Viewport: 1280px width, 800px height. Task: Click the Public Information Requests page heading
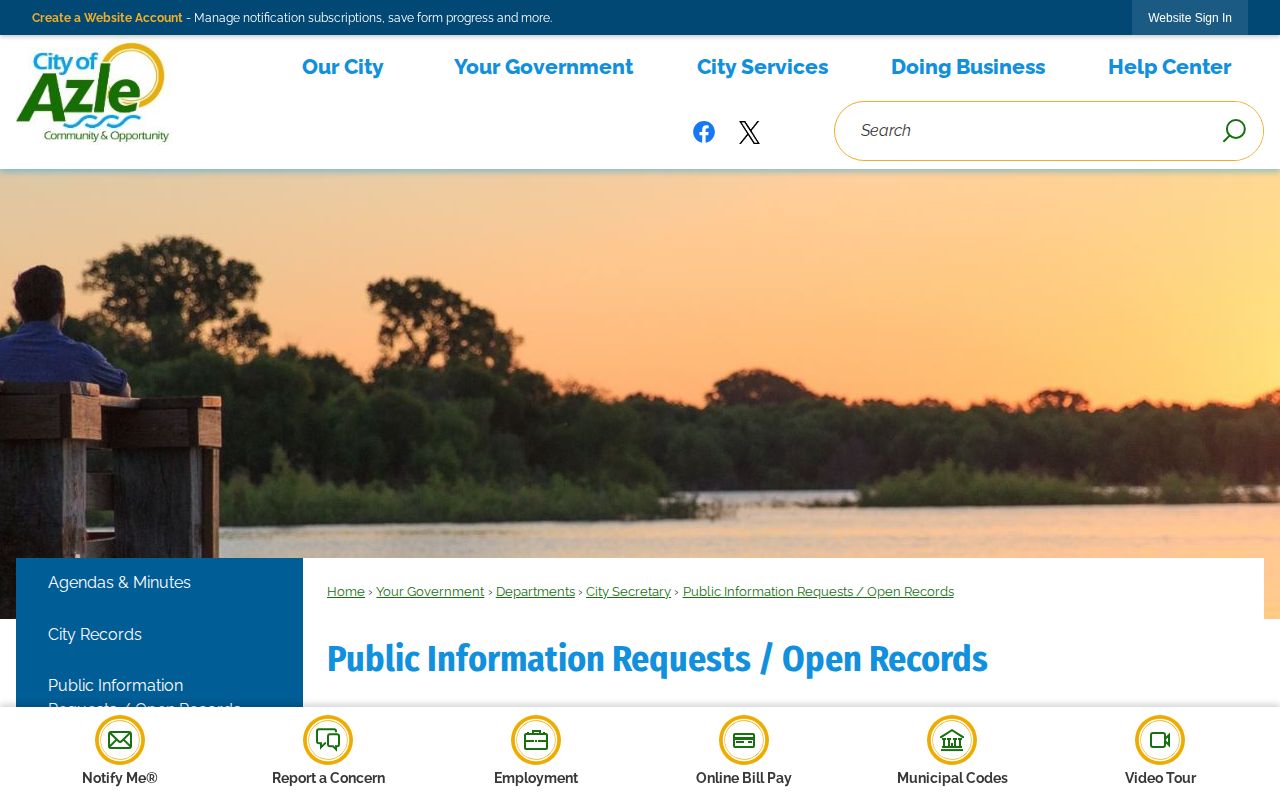(657, 660)
